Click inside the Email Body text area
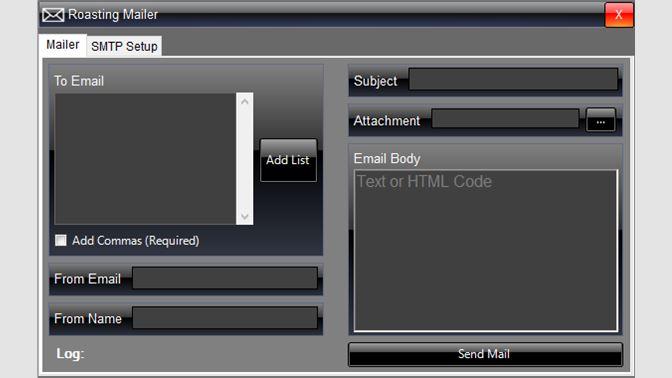Image resolution: width=672 pixels, height=378 pixels. point(486,251)
